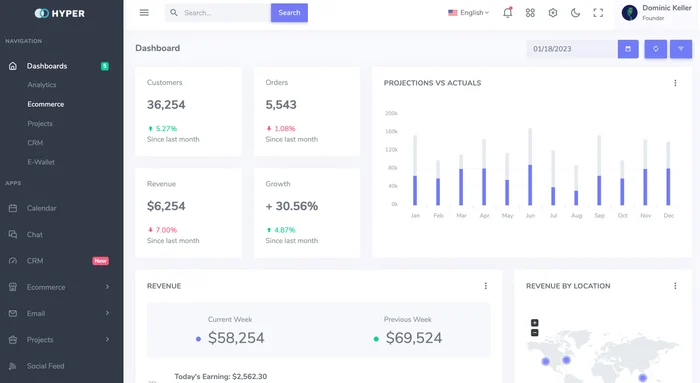700x383 pixels.
Task: Zoom out on the revenue map
Action: [x=534, y=333]
